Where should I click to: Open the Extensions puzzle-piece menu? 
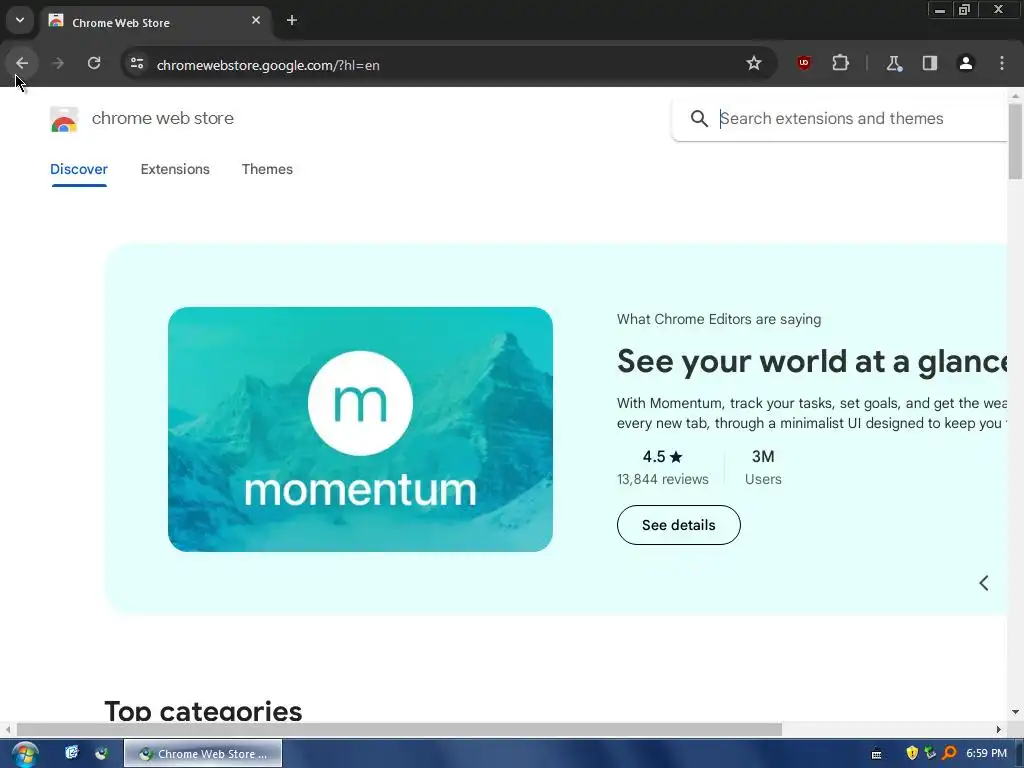[840, 63]
